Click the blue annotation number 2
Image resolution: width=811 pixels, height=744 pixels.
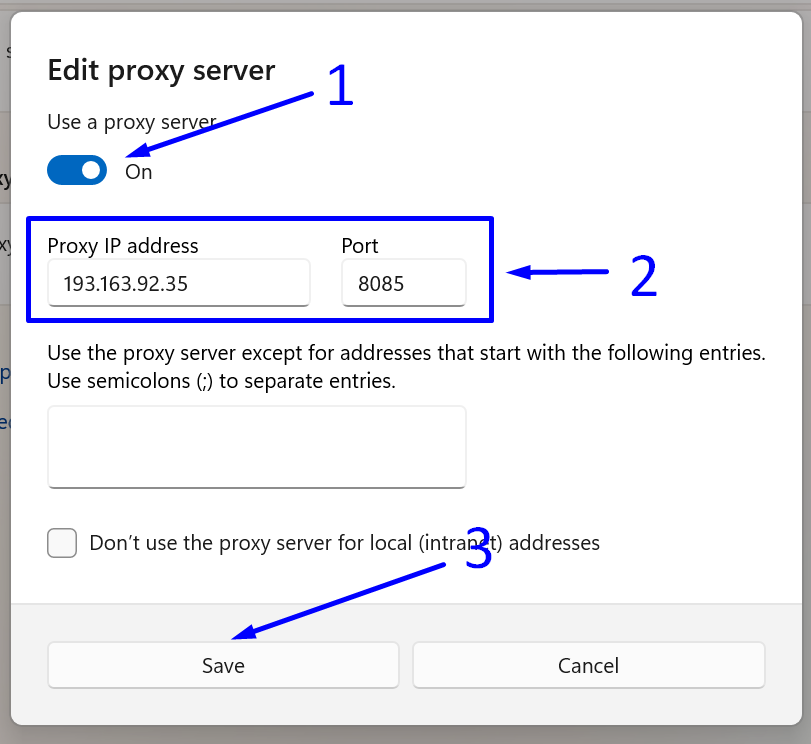click(643, 276)
